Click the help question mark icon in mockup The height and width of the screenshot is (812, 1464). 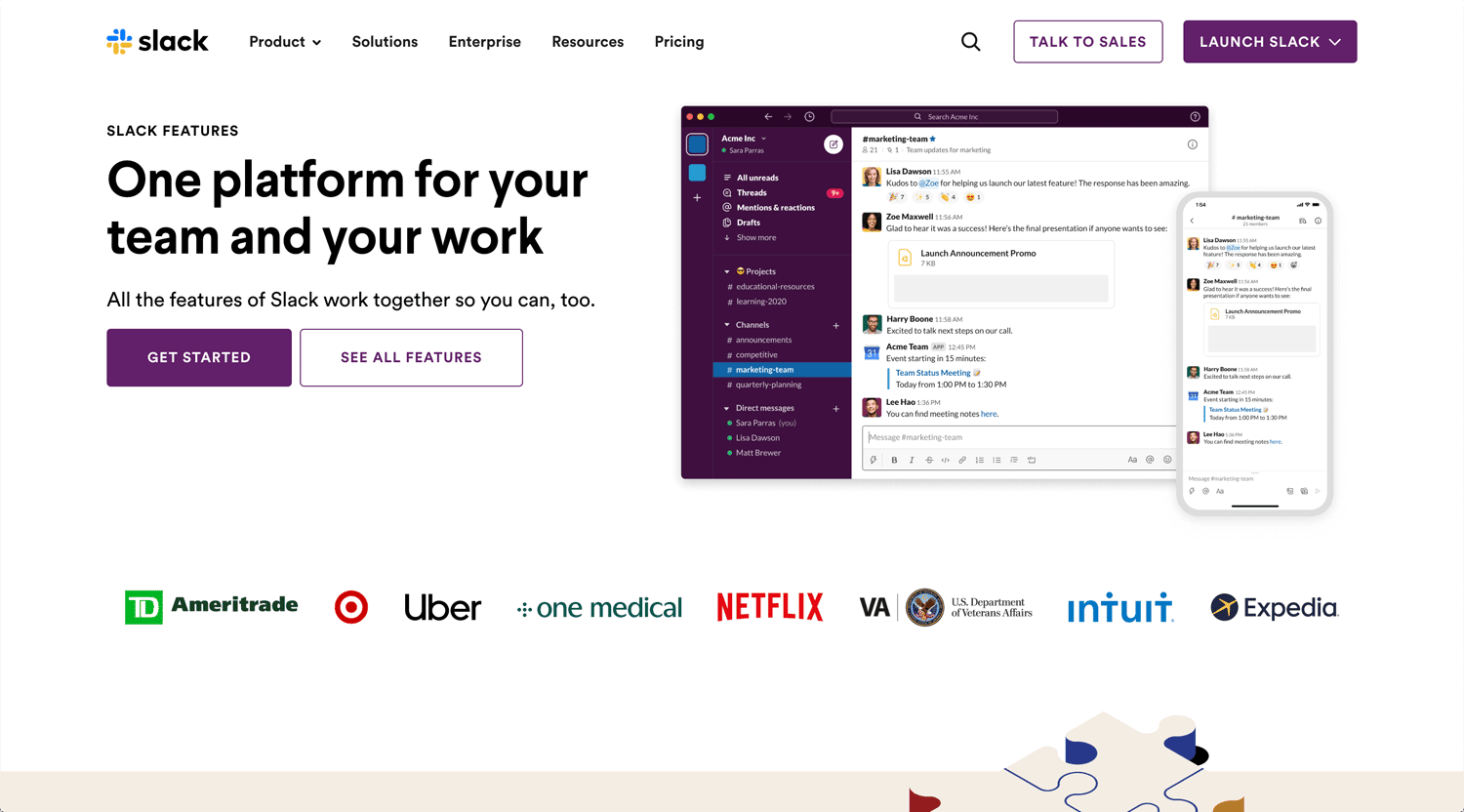pos(1195,116)
